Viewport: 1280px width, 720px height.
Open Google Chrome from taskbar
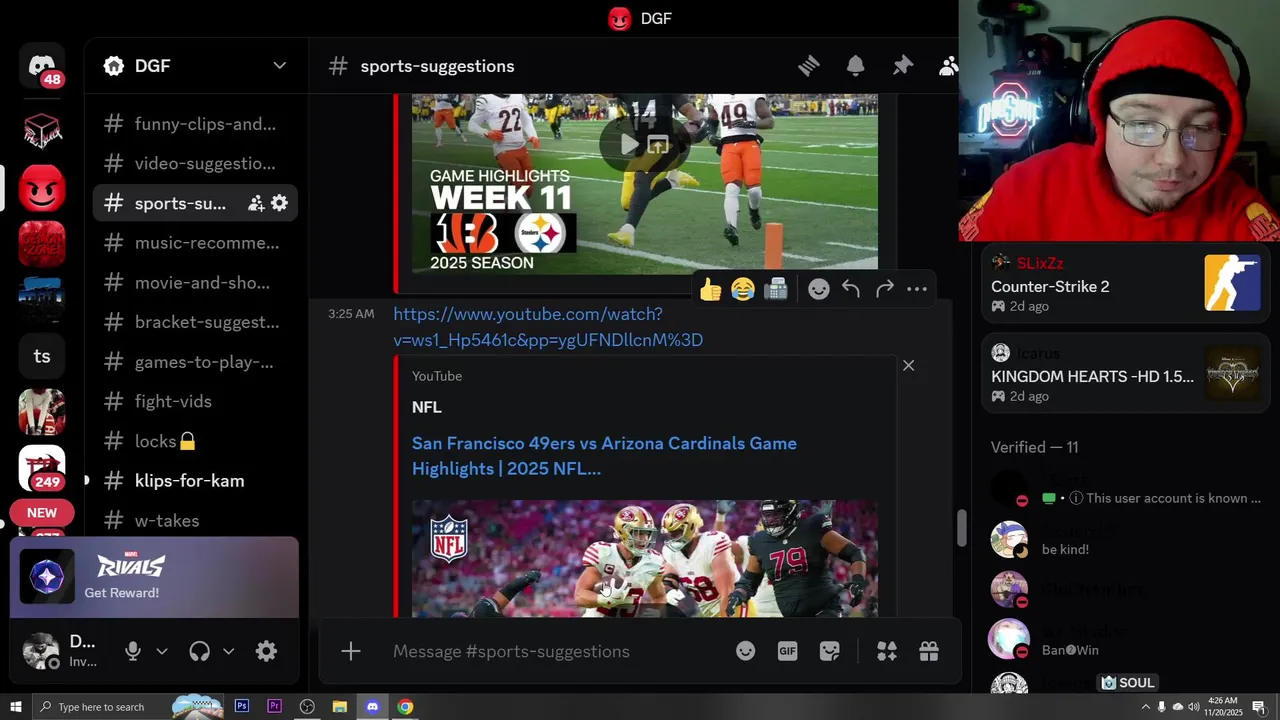(405, 707)
